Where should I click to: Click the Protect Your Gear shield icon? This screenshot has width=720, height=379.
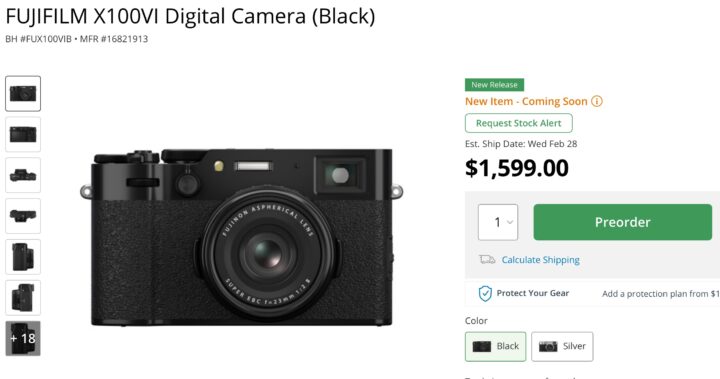coord(485,293)
